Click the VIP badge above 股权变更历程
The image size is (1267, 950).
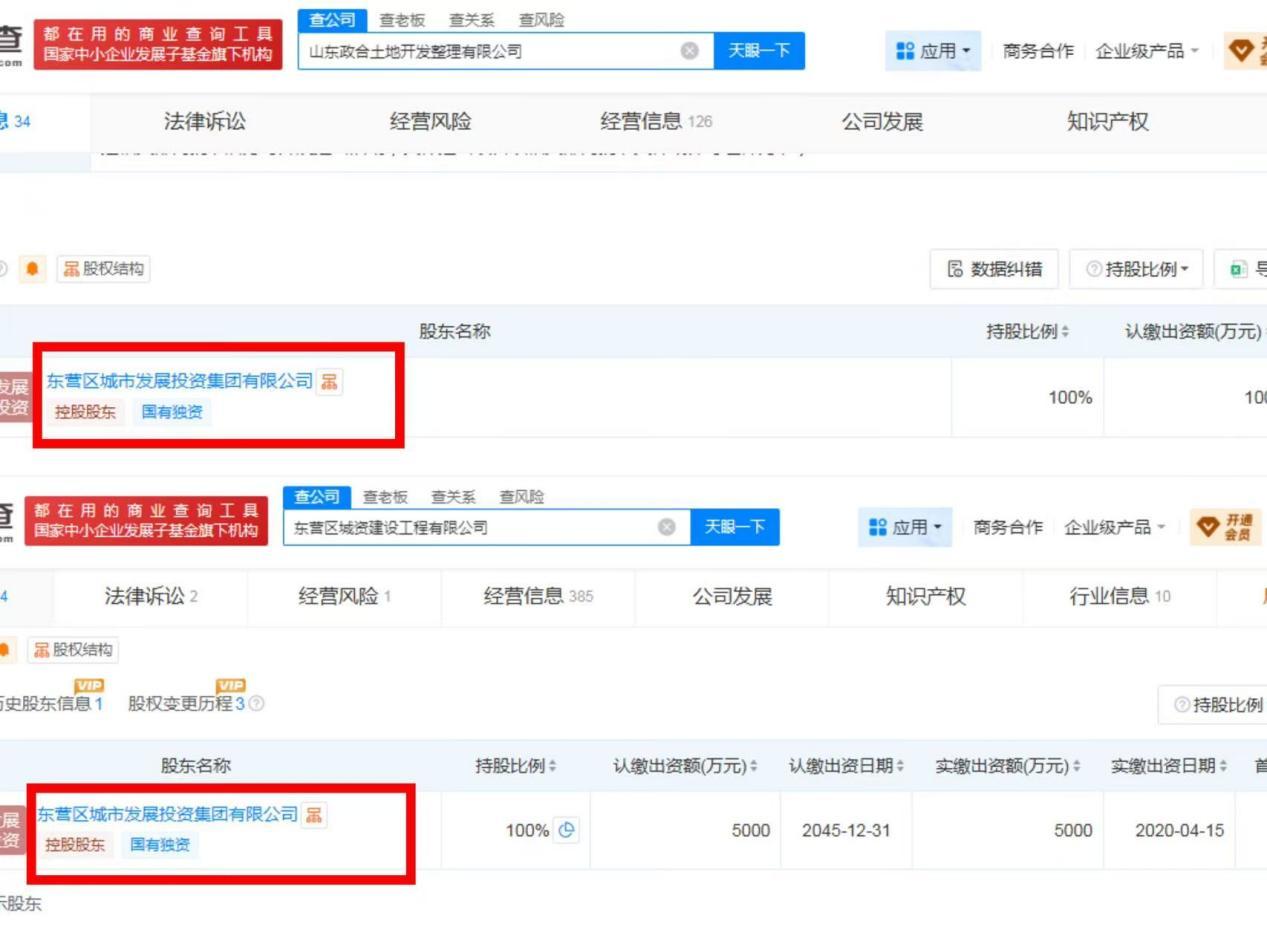(231, 685)
